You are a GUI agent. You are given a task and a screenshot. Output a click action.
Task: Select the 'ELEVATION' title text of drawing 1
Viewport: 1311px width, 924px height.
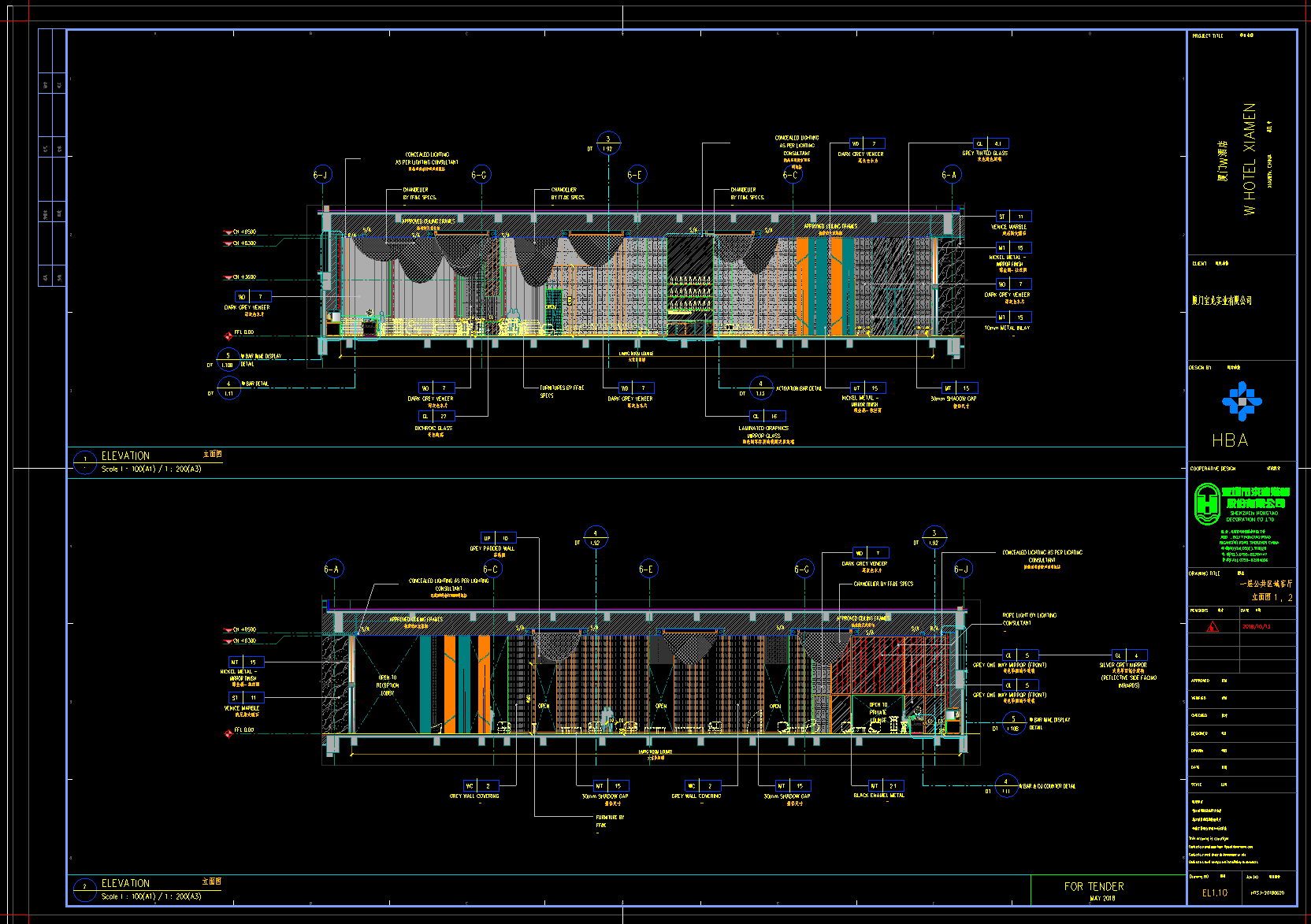[125, 456]
